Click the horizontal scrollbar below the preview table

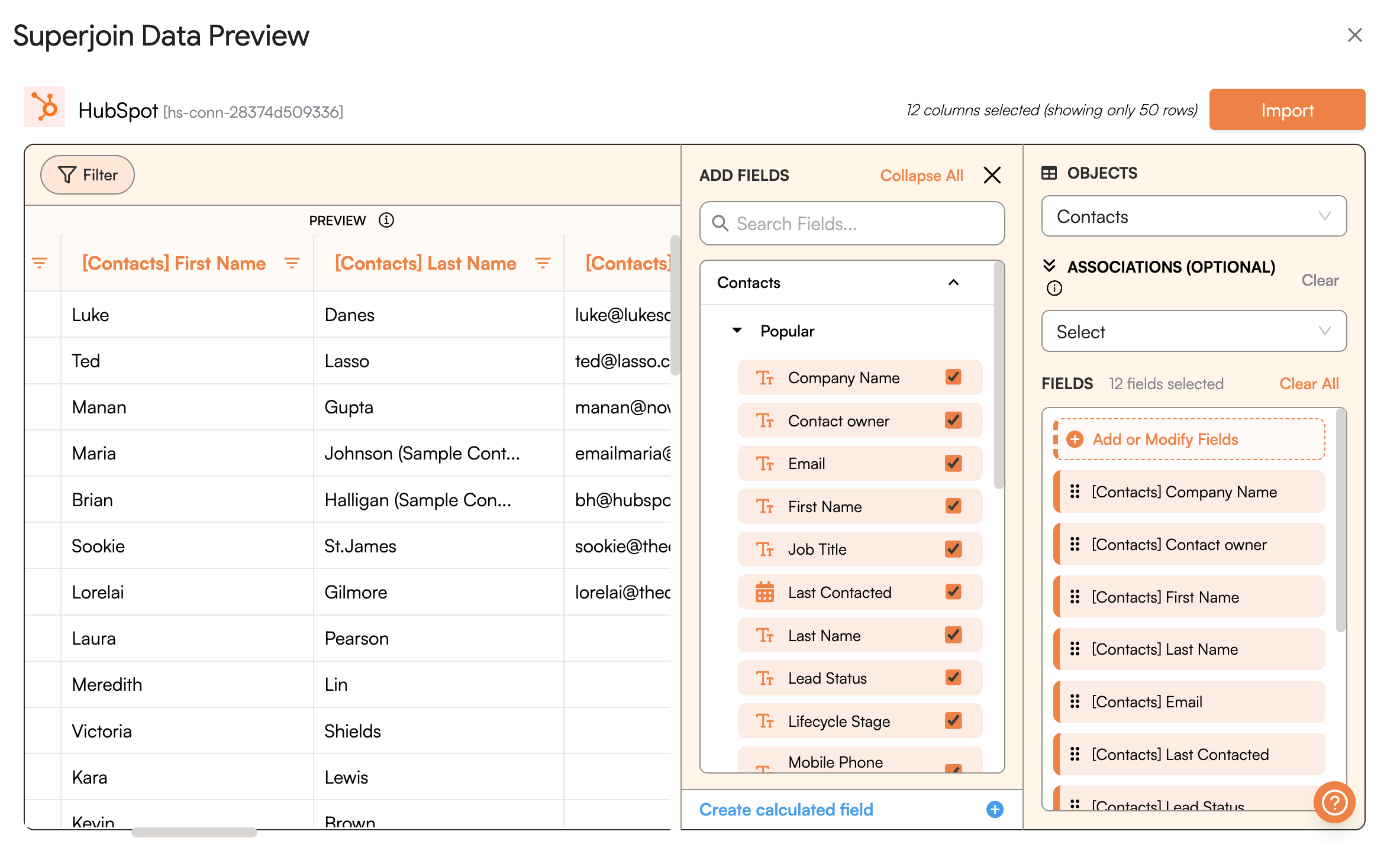point(194,832)
